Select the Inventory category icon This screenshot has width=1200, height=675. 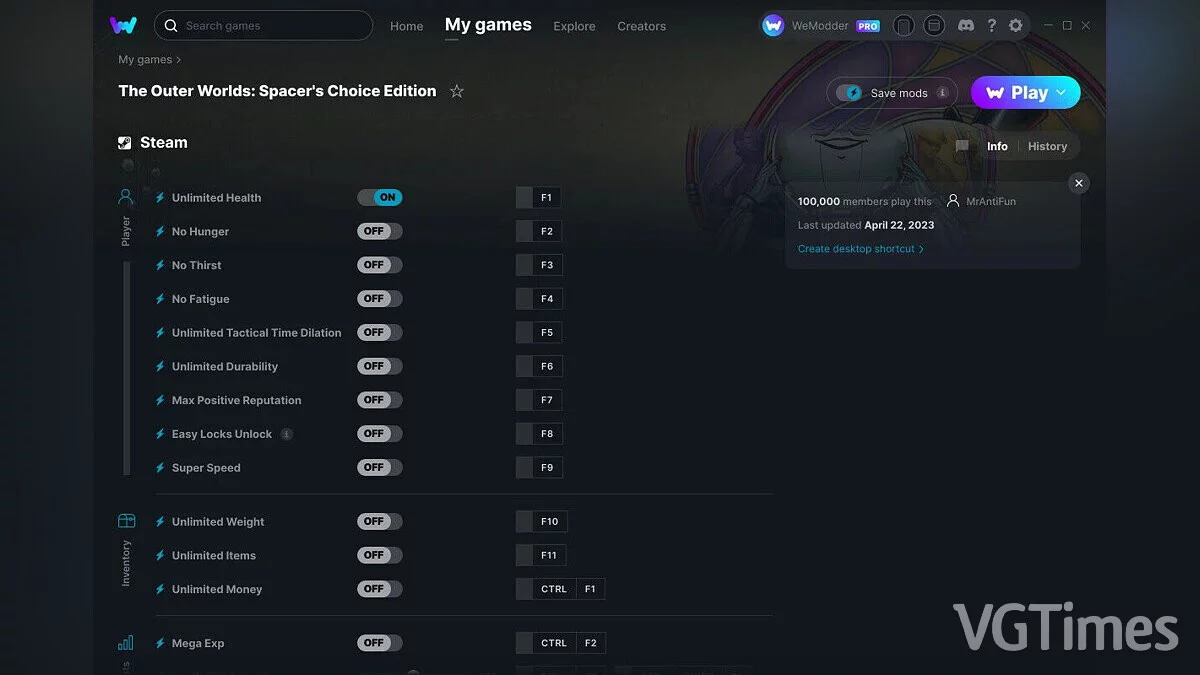coord(126,521)
